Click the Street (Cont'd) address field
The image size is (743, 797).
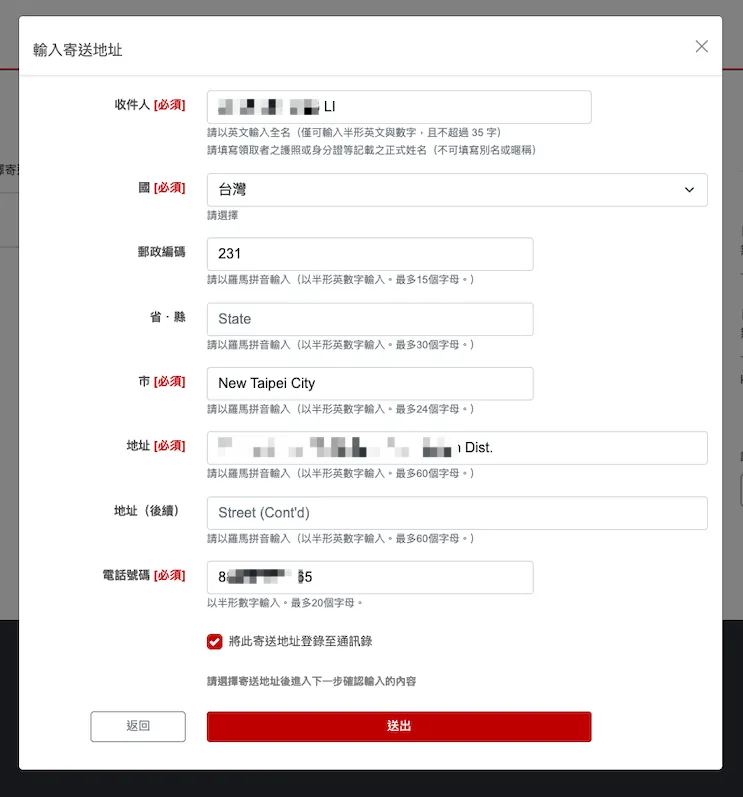pos(456,513)
